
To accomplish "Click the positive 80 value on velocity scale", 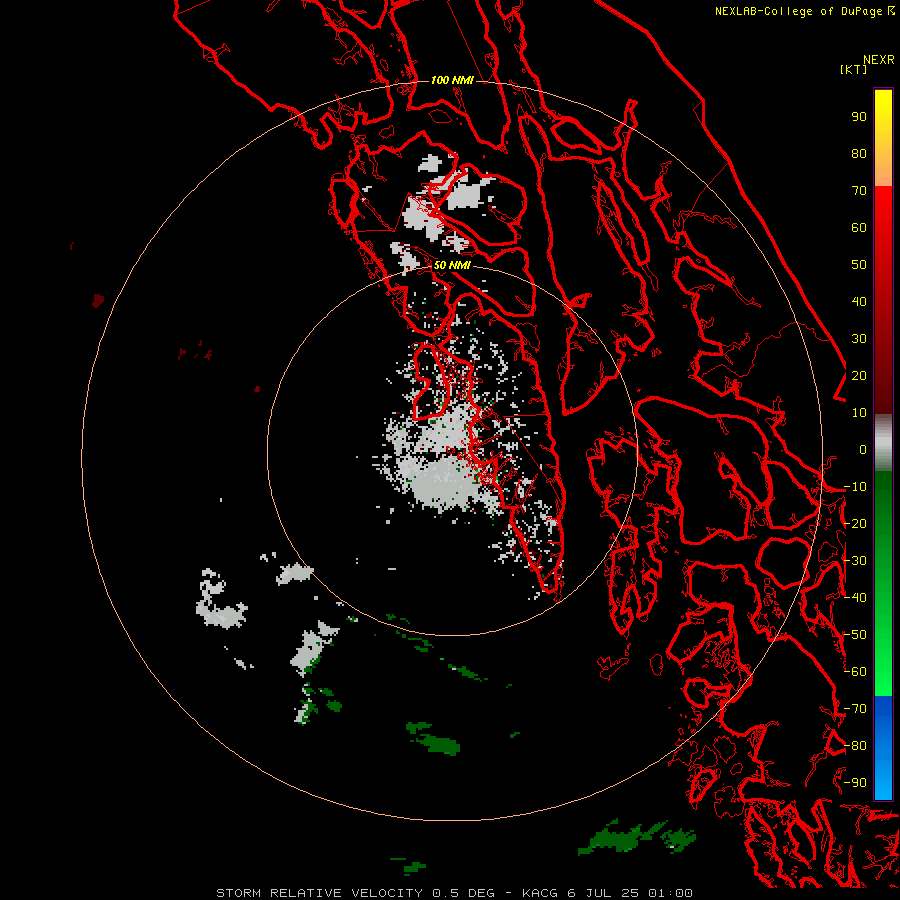I will coord(859,154).
